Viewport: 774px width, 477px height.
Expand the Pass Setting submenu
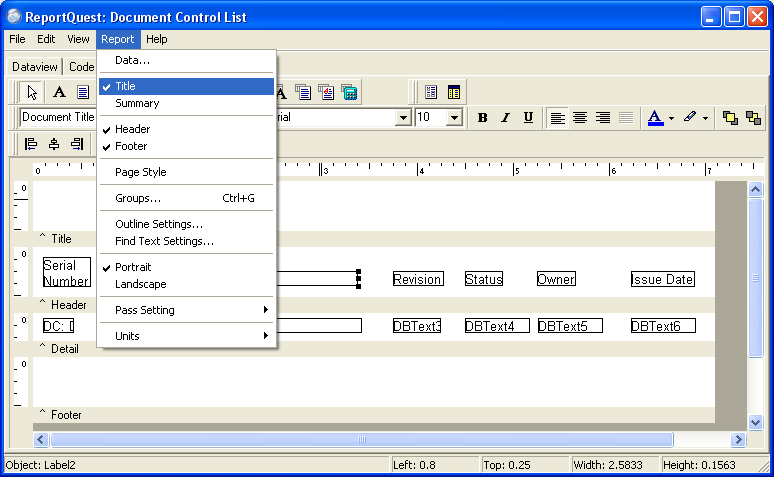pos(186,310)
